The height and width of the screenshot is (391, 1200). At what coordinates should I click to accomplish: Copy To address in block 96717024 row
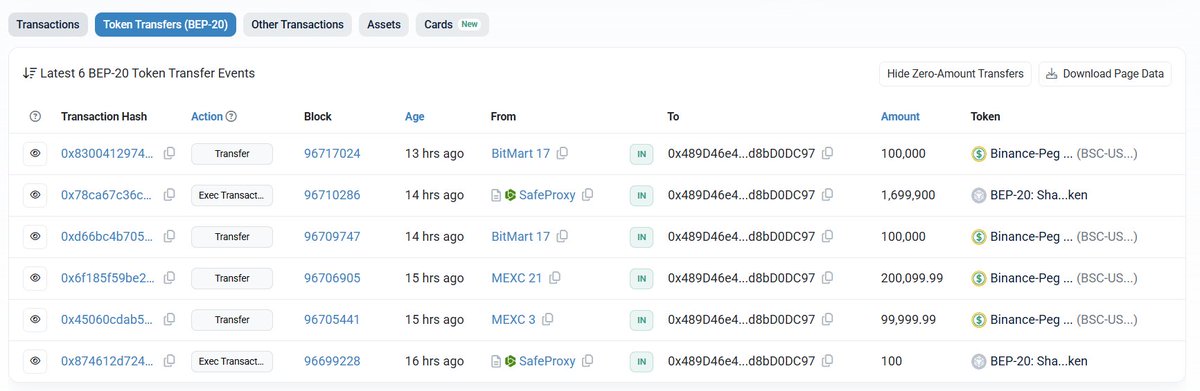[x=828, y=153]
